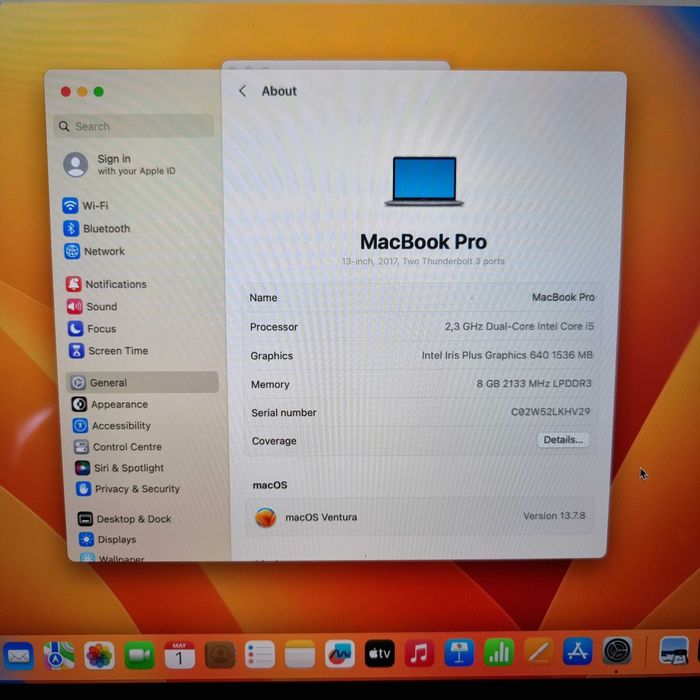Open Mail from the Dock

point(18,656)
